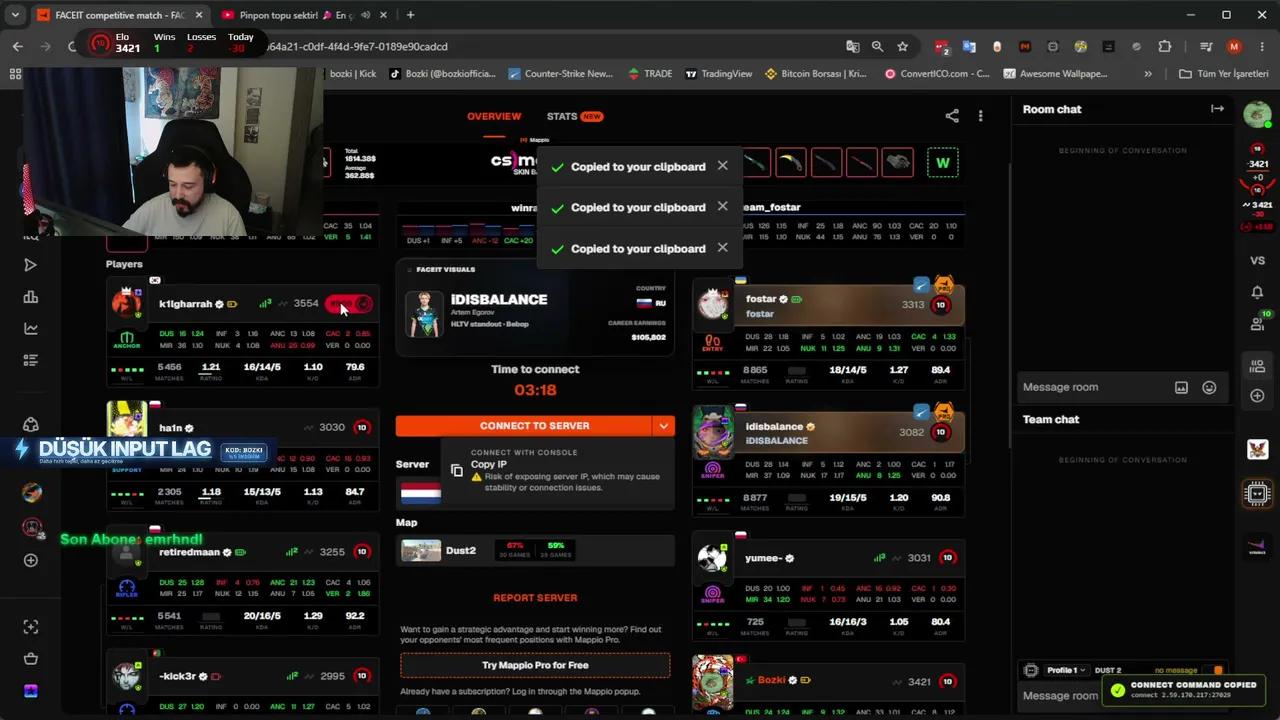Bookmark this page with the star icon
Screen dimensions: 1280x720
[x=902, y=46]
